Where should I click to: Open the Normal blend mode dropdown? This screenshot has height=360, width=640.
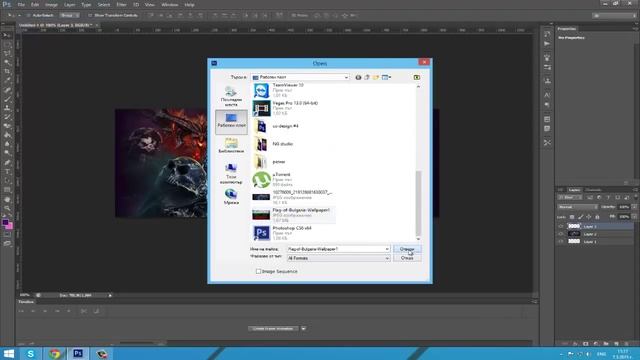(578, 207)
